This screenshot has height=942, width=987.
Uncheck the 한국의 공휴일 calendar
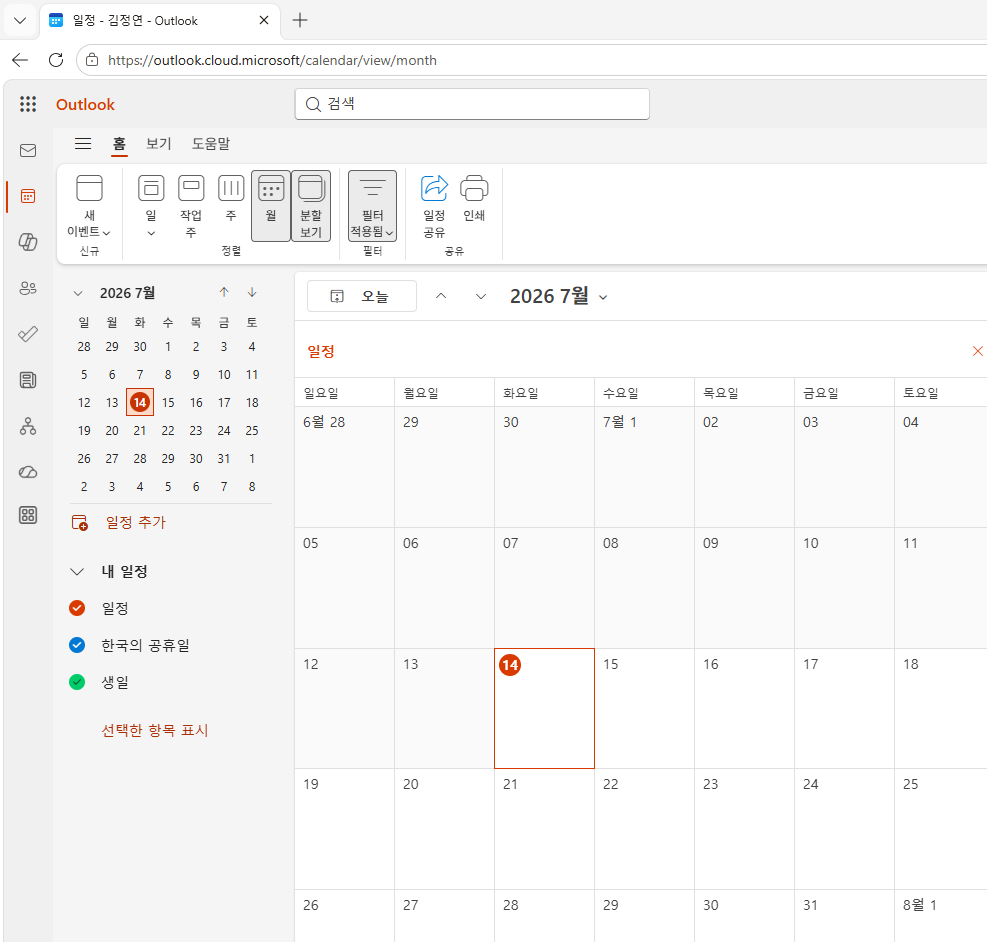click(x=77, y=645)
